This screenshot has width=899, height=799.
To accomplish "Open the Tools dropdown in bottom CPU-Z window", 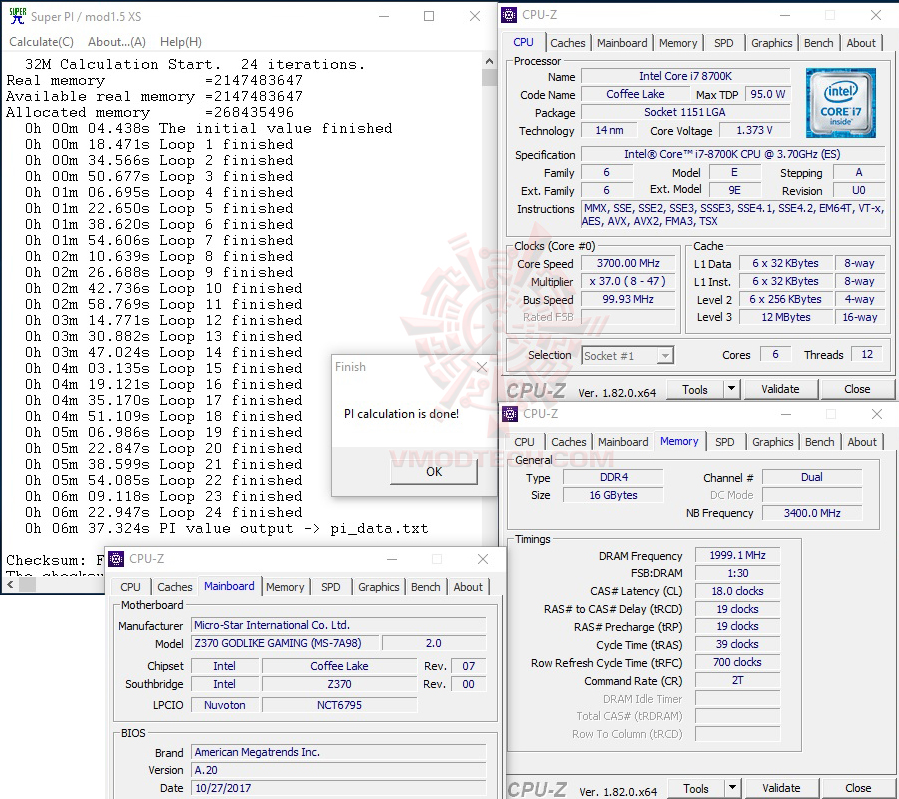I will pos(730,787).
